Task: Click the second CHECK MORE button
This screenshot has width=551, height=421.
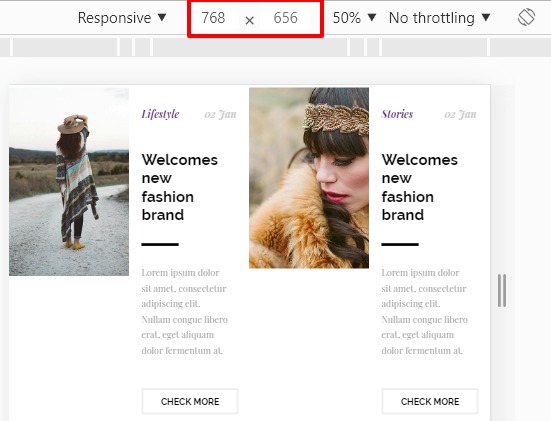Action: 430,401
